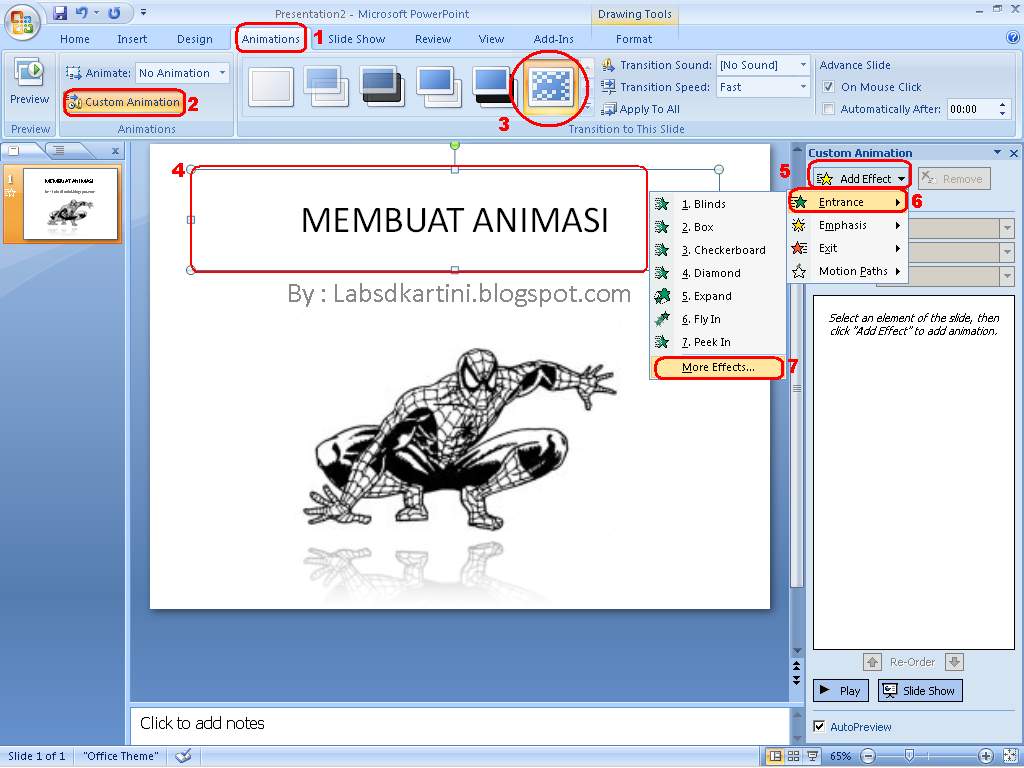Apply the third dark transition effect
The height and width of the screenshot is (768, 1024).
(383, 86)
